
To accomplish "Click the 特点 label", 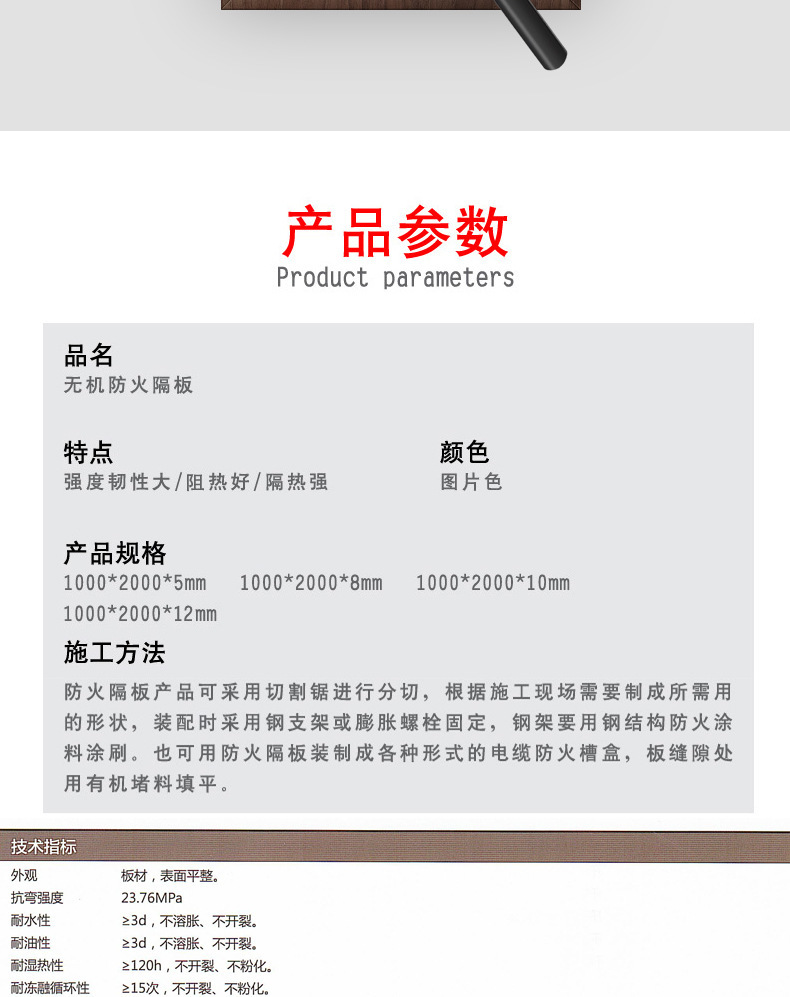I will tap(88, 452).
